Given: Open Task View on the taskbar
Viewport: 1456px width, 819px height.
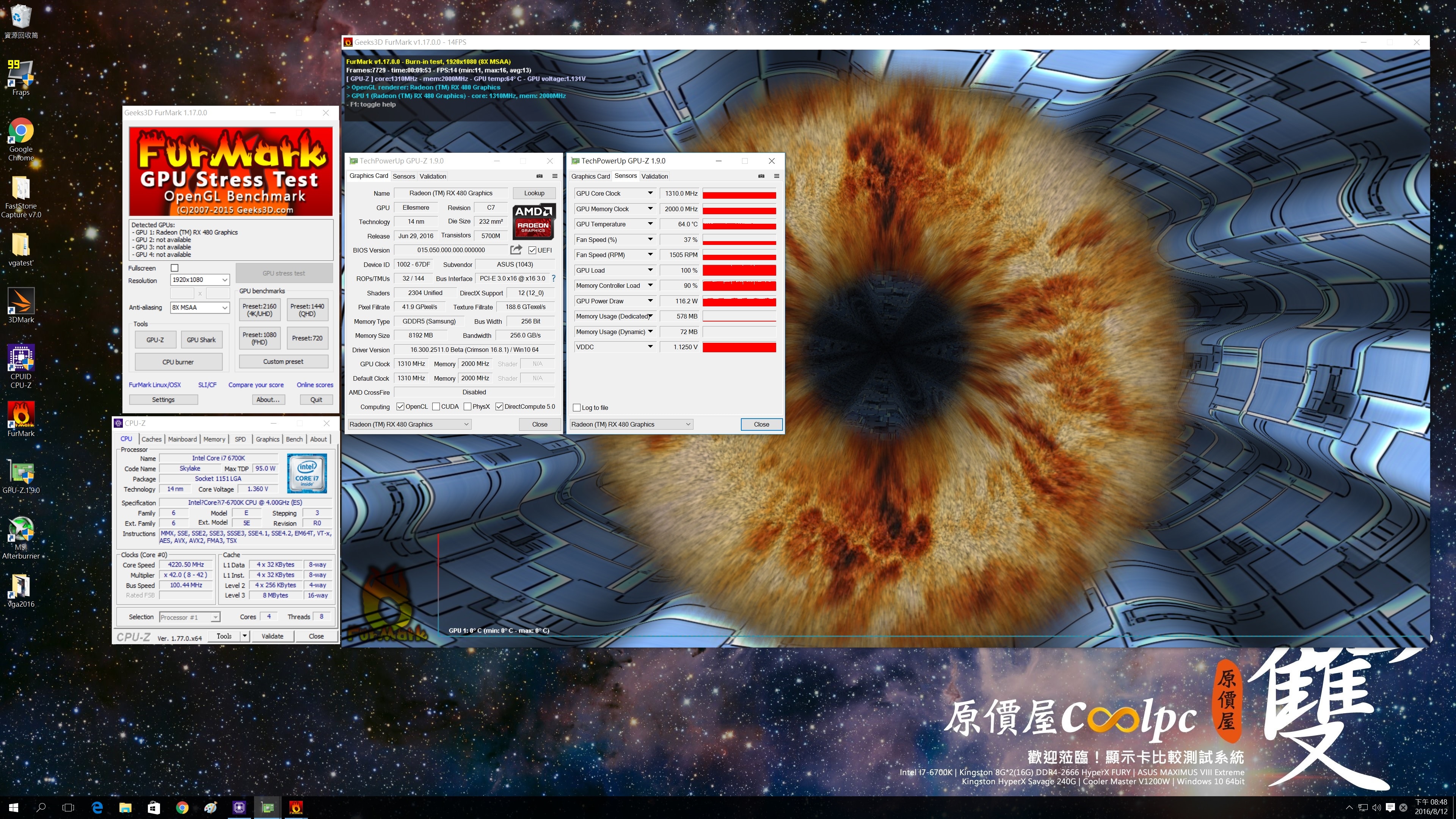Looking at the screenshot, I should tap(68, 808).
